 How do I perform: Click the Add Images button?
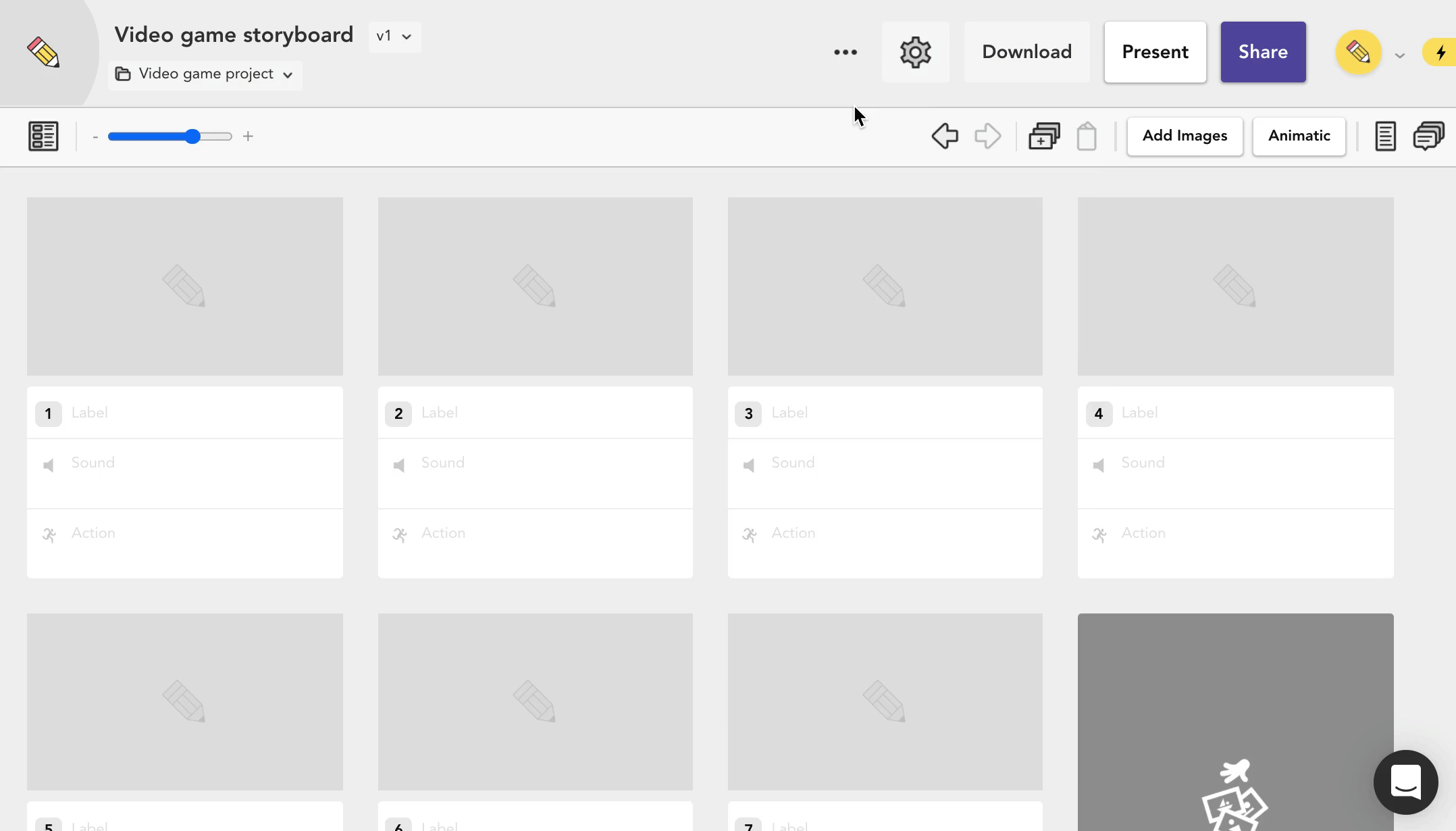pyautogui.click(x=1185, y=136)
